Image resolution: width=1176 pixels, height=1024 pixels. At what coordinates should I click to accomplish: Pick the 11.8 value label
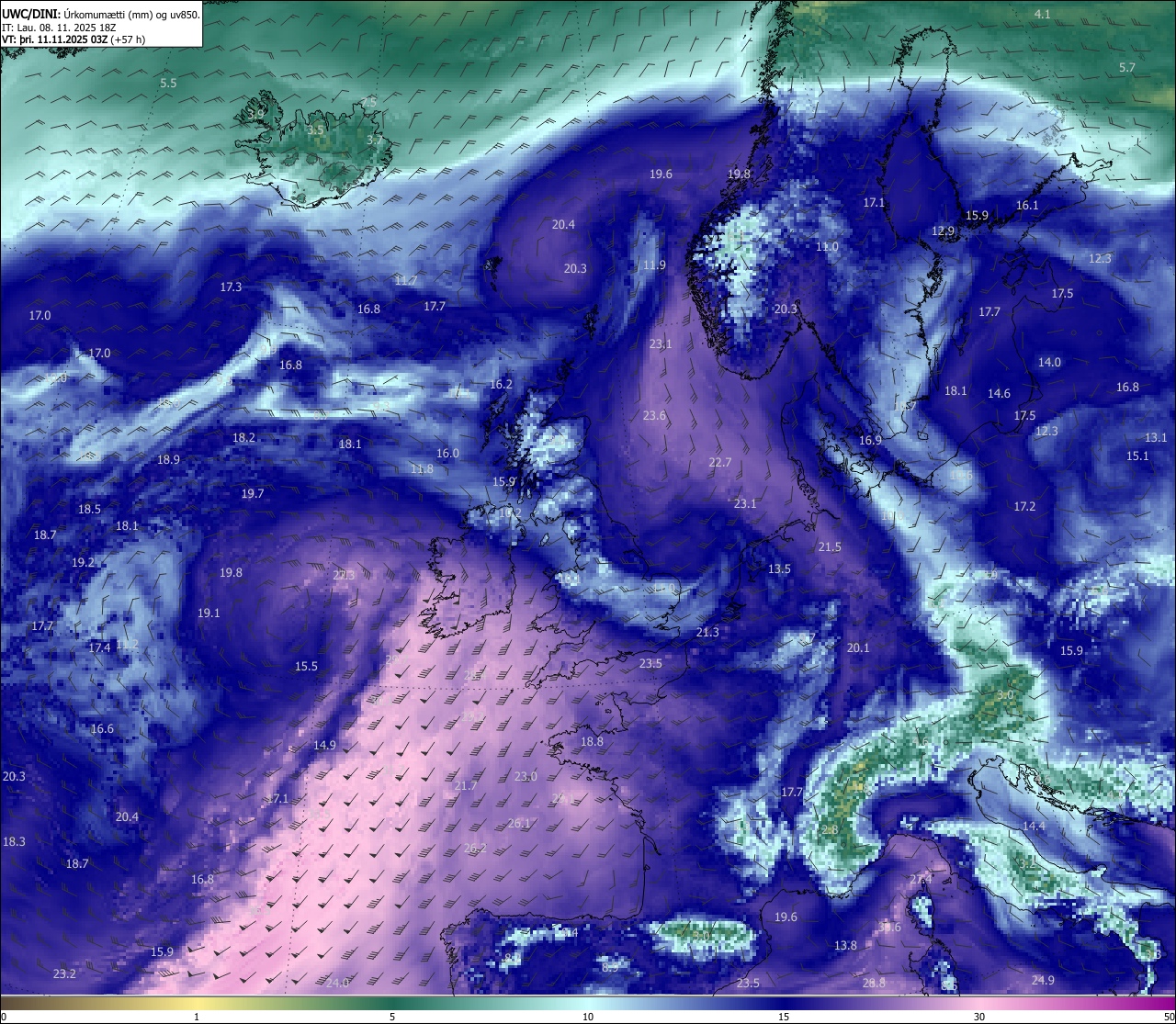(422, 469)
